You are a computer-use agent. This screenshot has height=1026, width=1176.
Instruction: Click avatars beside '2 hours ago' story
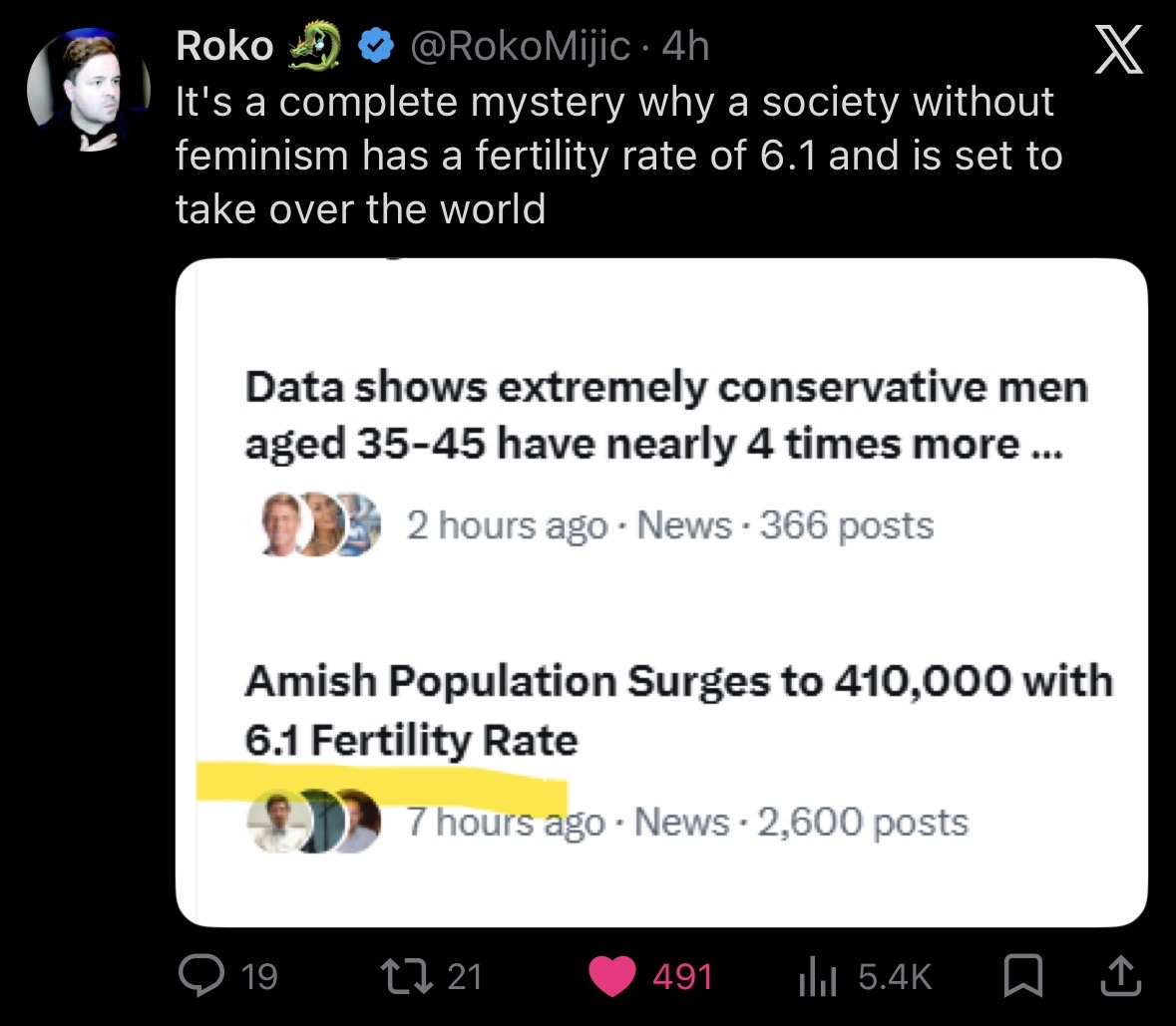point(321,524)
